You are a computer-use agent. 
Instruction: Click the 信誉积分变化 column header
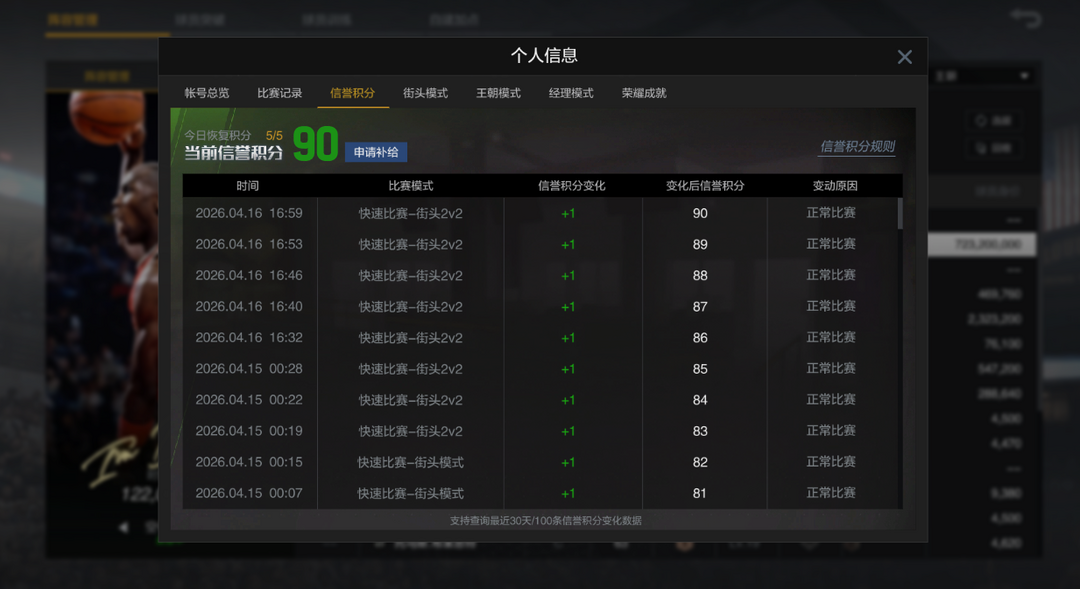point(572,186)
